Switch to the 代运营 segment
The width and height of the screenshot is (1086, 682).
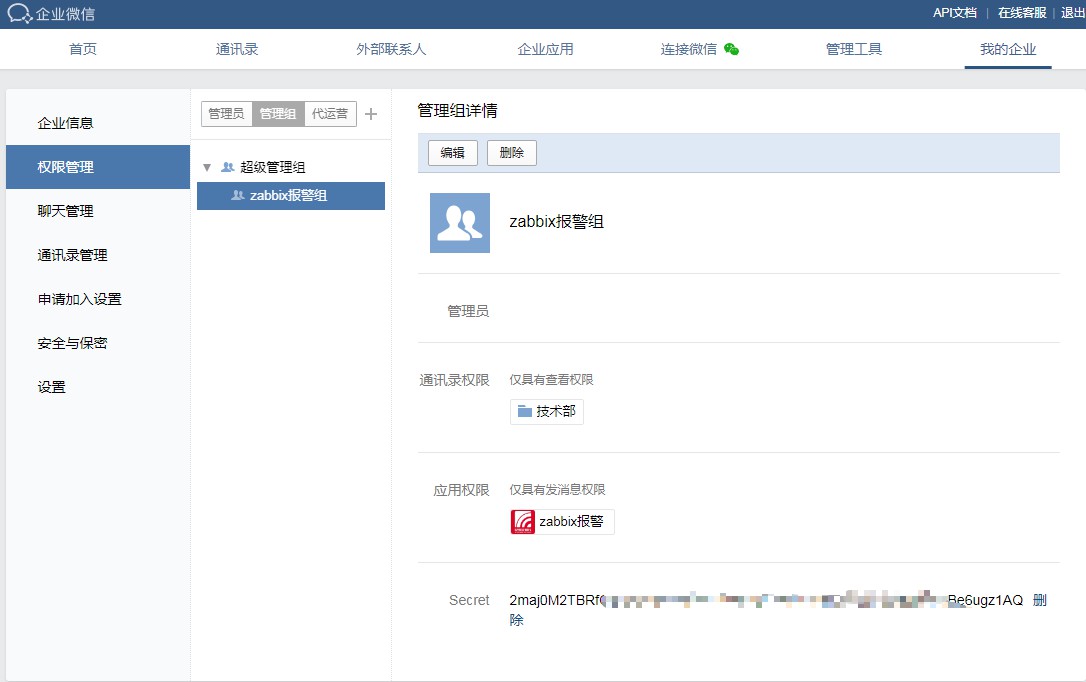click(330, 114)
